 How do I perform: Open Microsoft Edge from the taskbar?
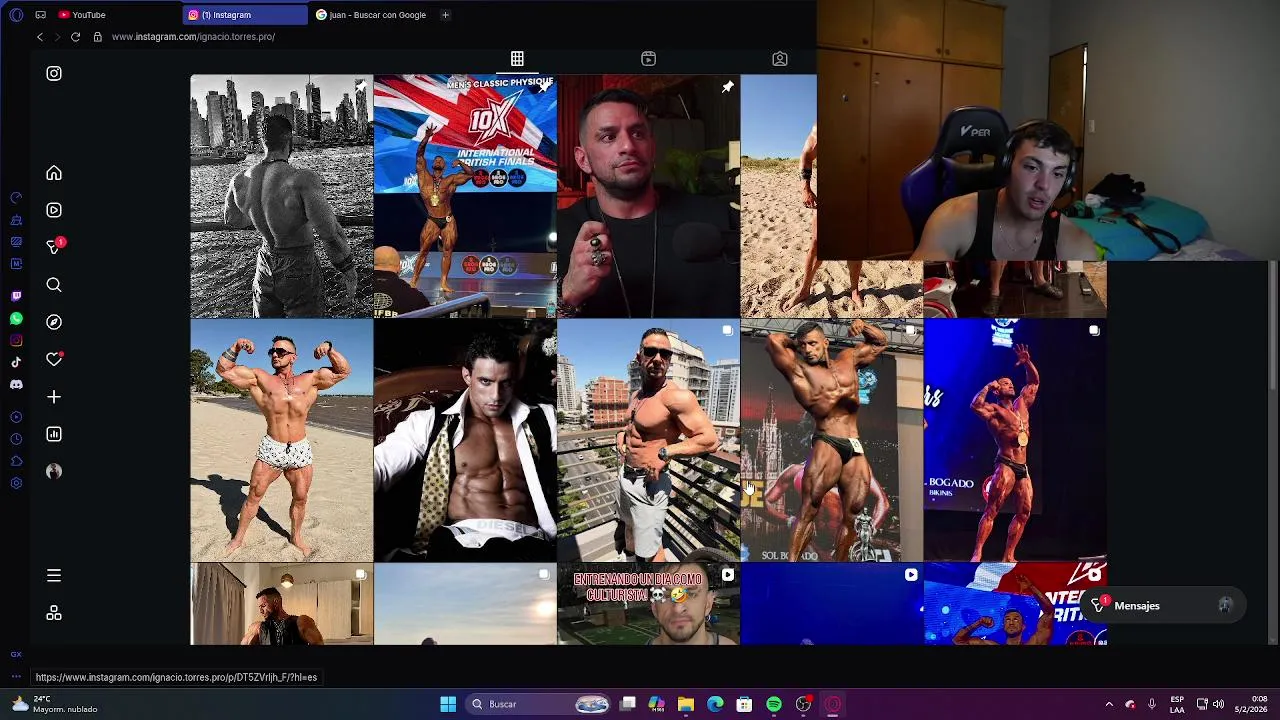point(715,704)
